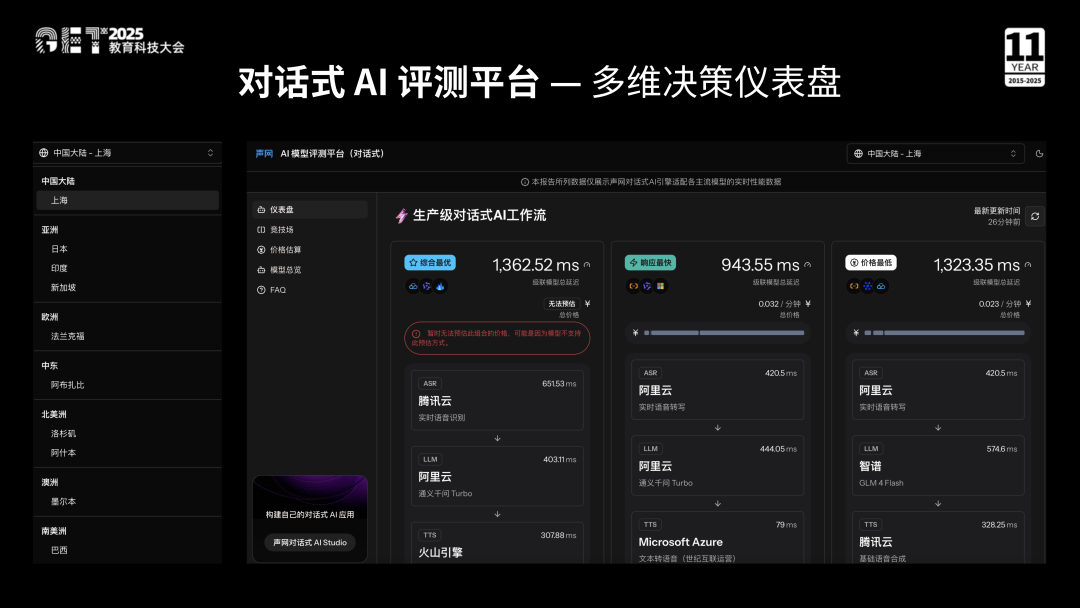Click the 声网对话式 AI Studio button
Image resolution: width=1080 pixels, height=608 pixels.
coord(310,543)
